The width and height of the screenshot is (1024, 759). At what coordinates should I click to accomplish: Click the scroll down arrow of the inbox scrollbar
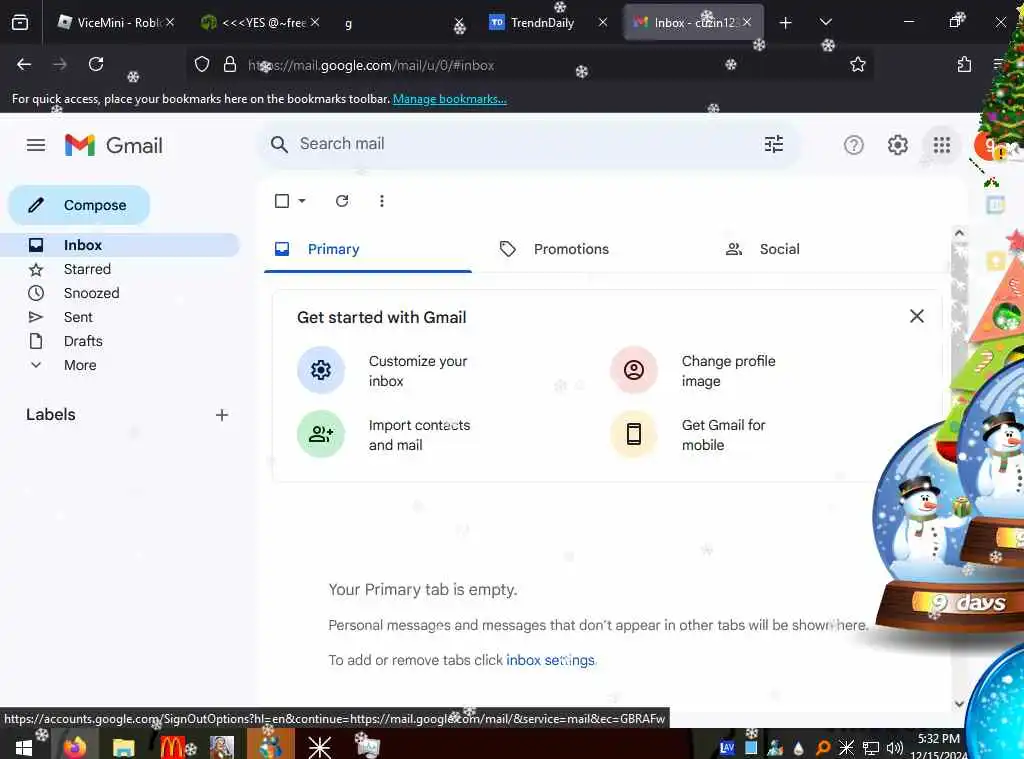coord(959,703)
